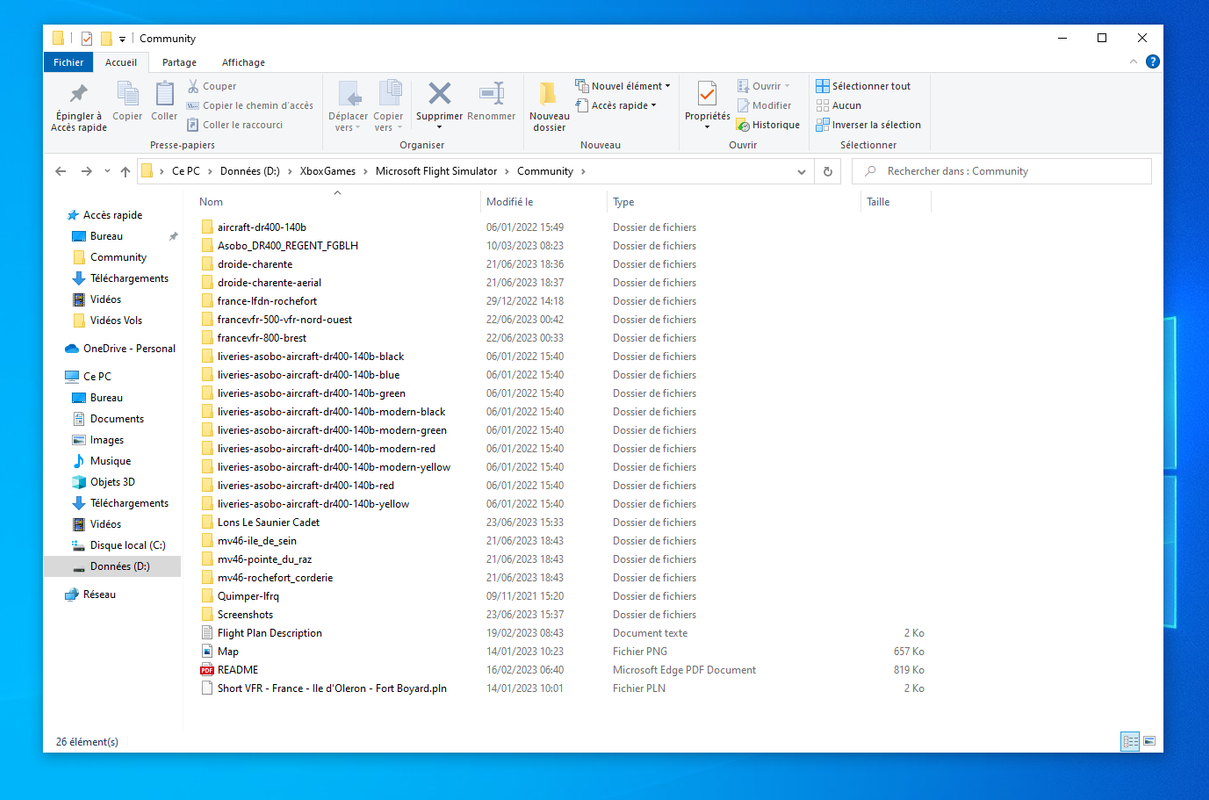Viewport: 1209px width, 800px height.
Task: Click Coller le raccourci
Action: coord(235,125)
